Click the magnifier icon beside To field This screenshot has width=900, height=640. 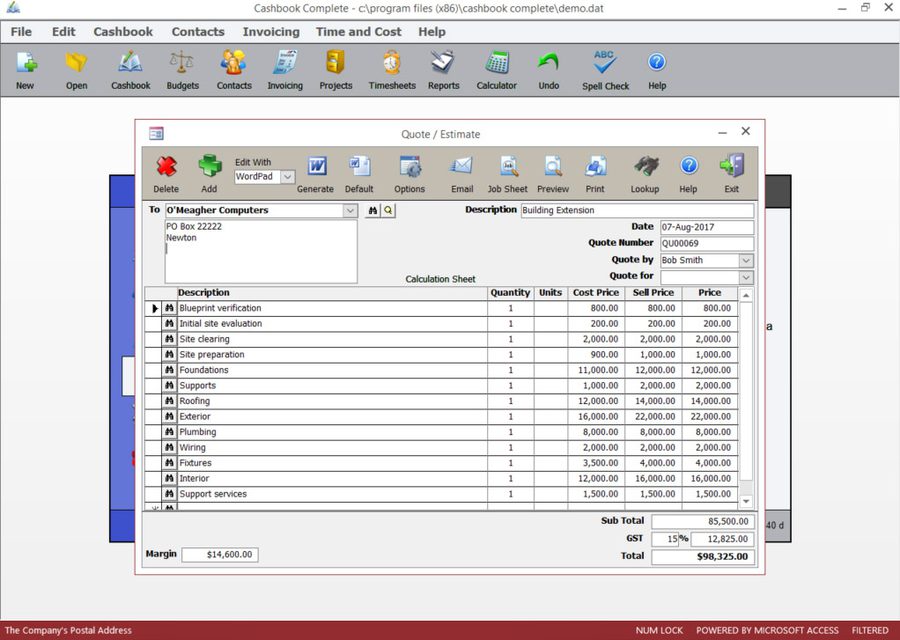click(x=389, y=211)
